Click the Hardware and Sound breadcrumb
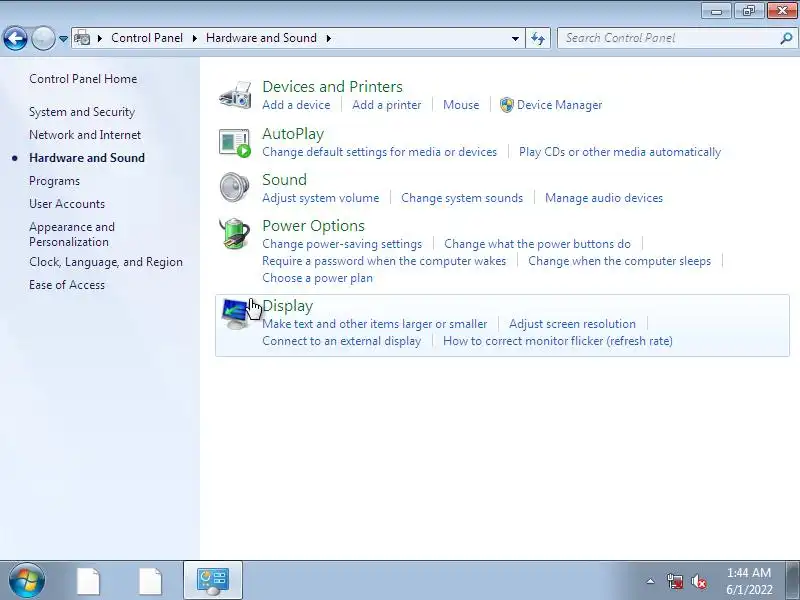This screenshot has width=800, height=600. click(261, 38)
